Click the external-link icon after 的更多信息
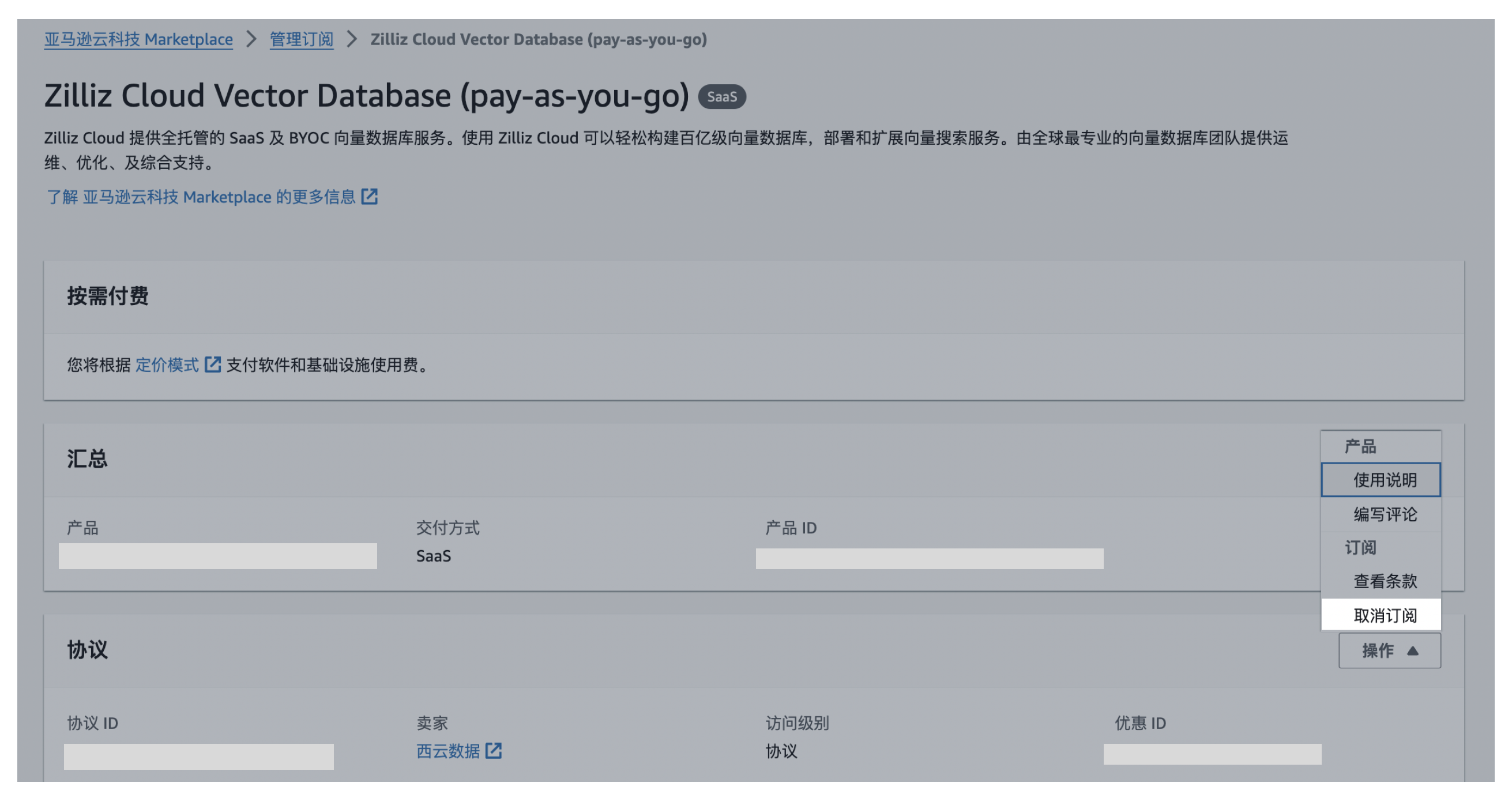 tap(369, 197)
